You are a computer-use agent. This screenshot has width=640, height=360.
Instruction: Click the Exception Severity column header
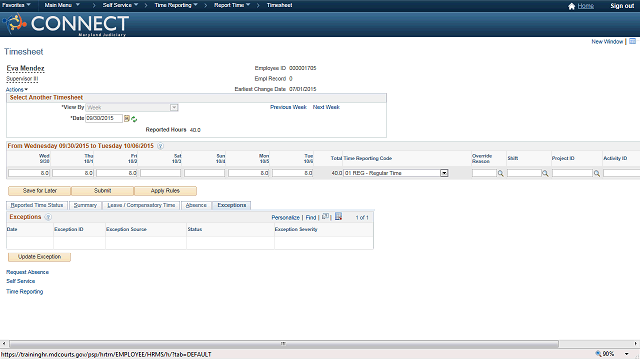coord(296,229)
